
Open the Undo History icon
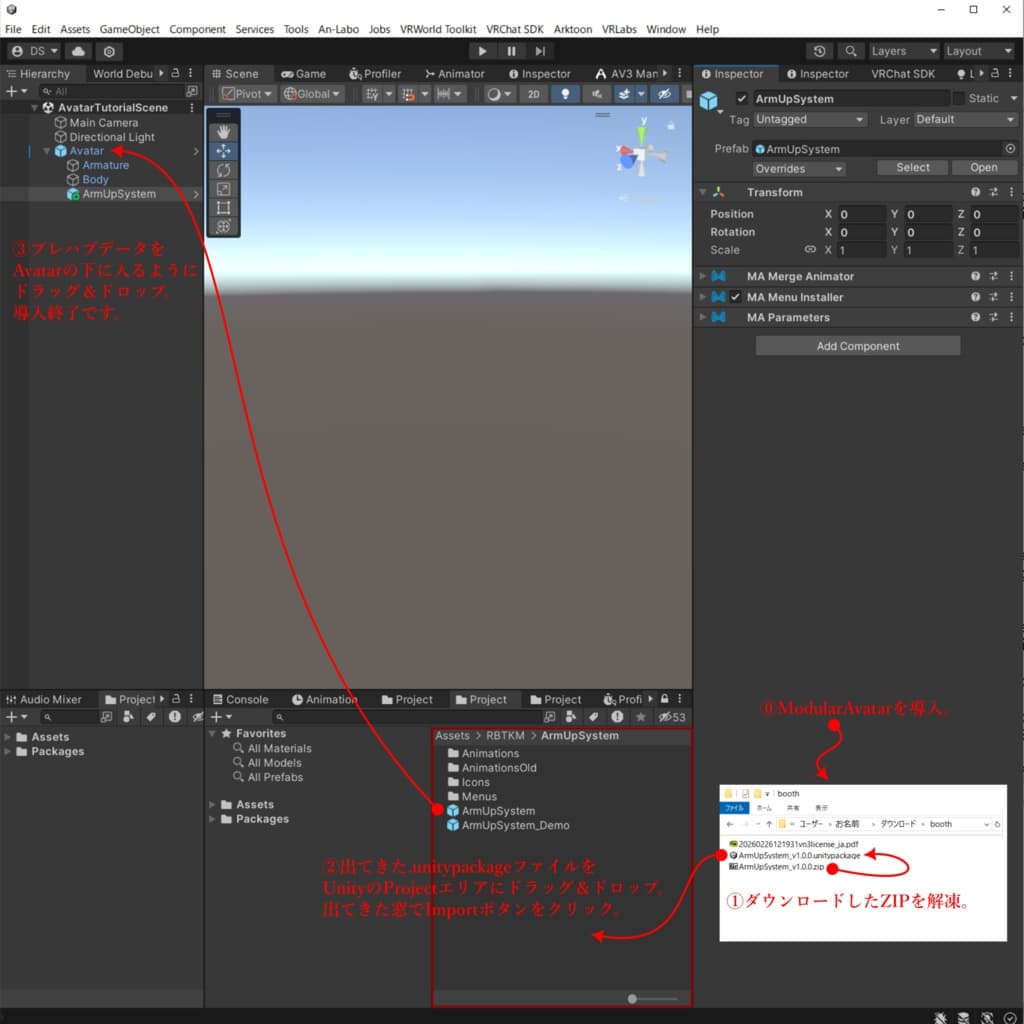point(819,51)
